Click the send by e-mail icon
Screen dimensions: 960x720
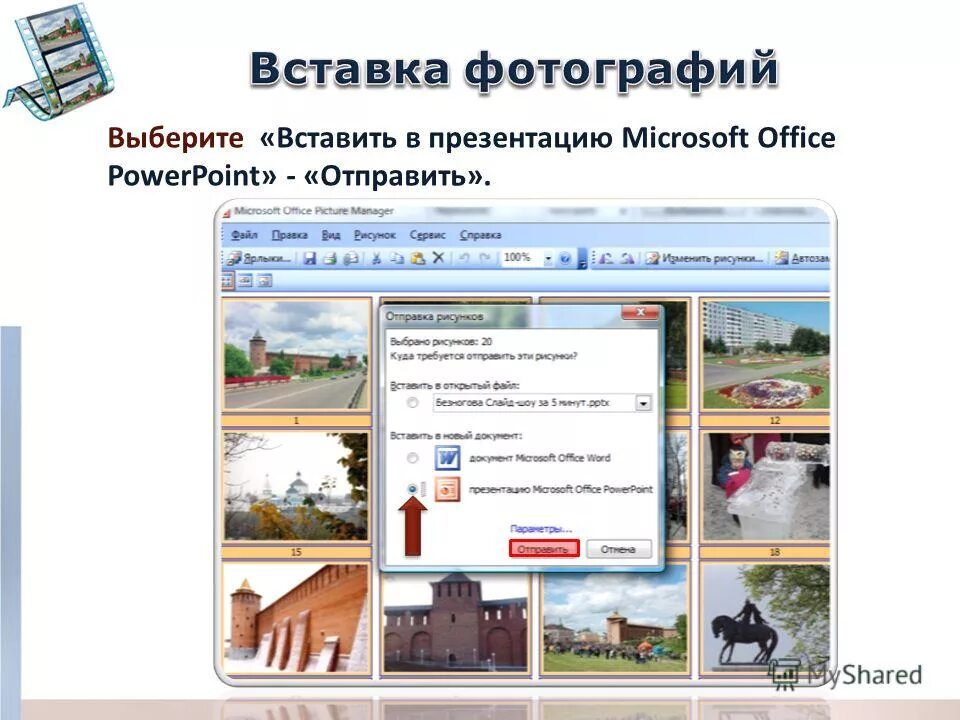point(351,258)
